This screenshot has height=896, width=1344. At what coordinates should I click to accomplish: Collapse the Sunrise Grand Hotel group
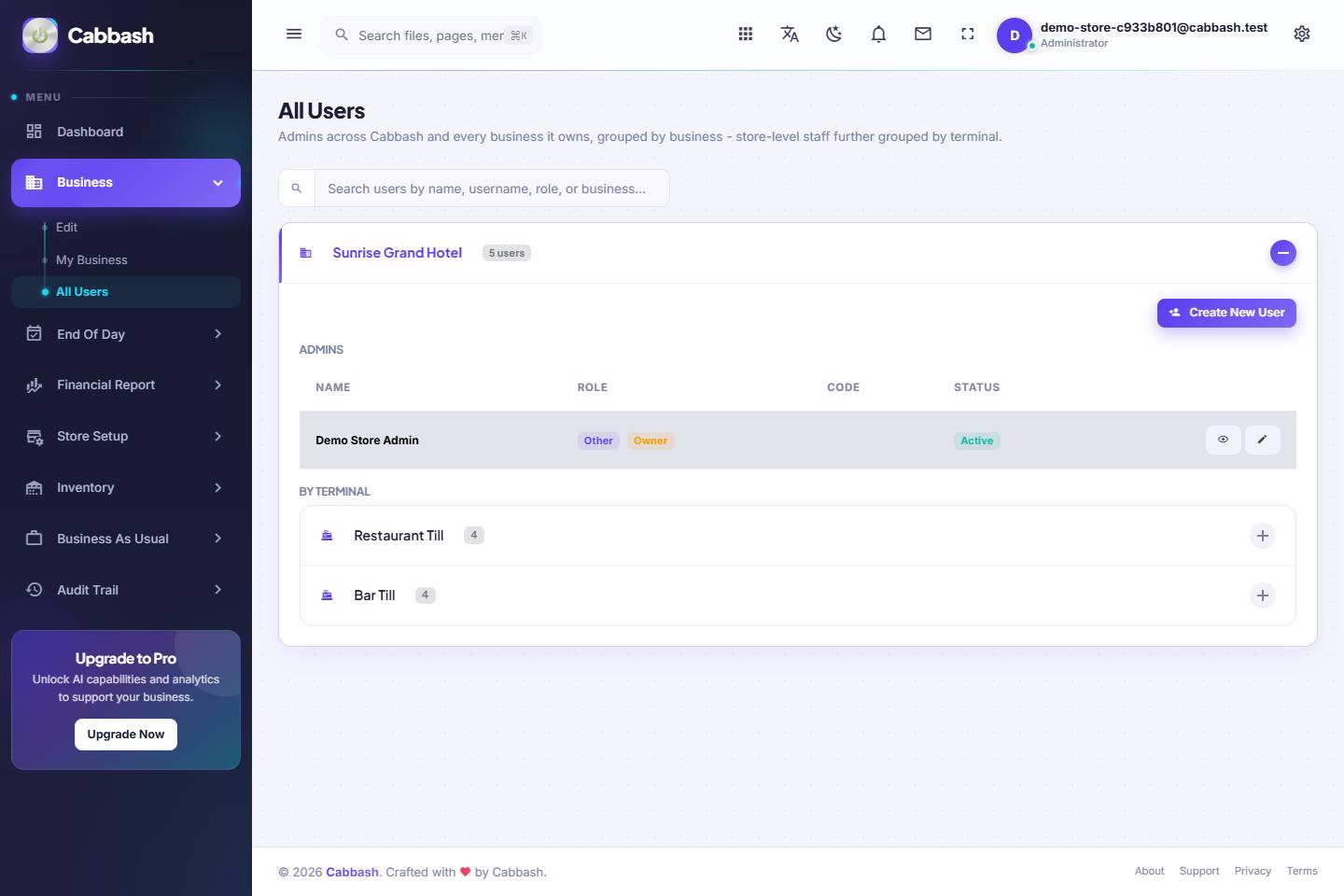tap(1283, 253)
